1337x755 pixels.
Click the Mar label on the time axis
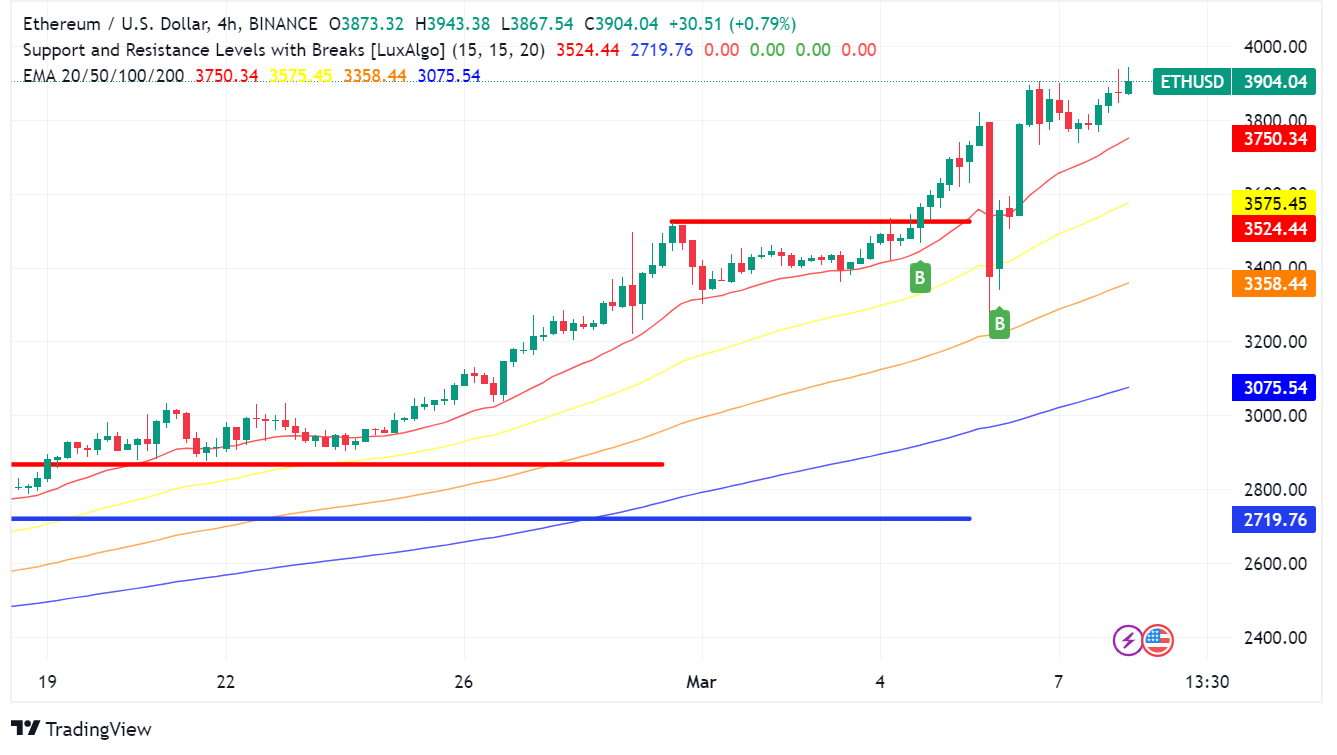(701, 681)
